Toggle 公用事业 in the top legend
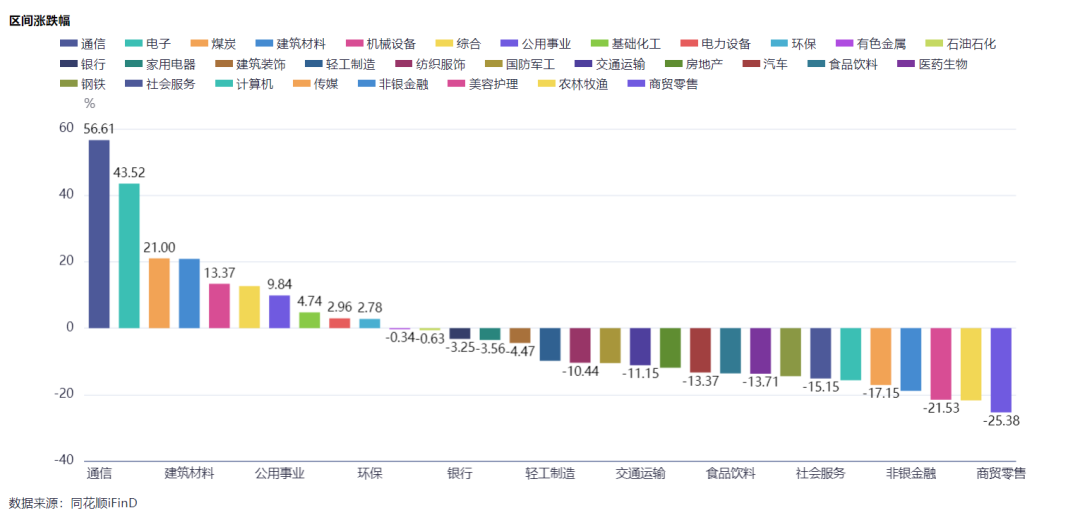Image resolution: width=1080 pixels, height=515 pixels. (535, 44)
